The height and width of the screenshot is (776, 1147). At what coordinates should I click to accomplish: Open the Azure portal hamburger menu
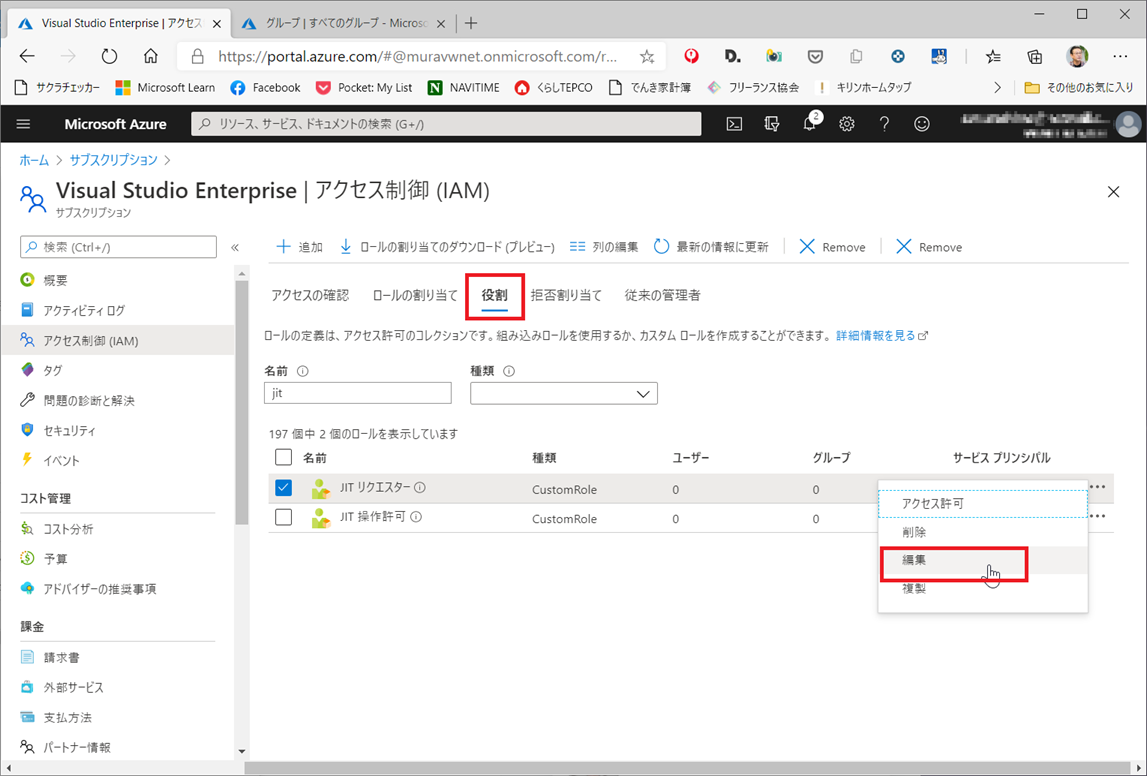[23, 124]
